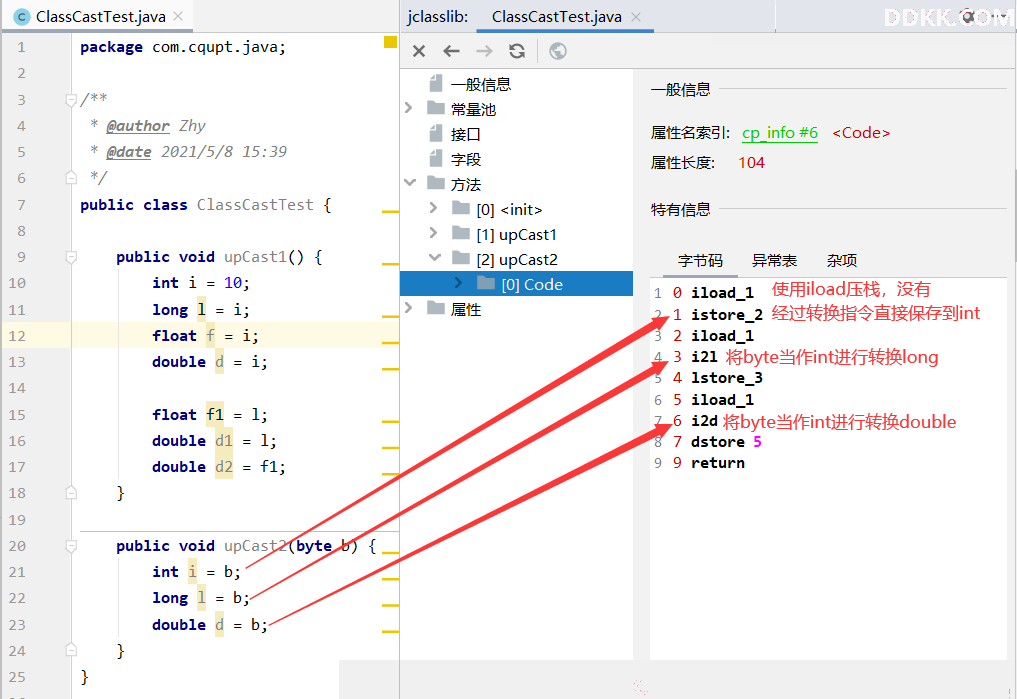Select 字段 in the tree
This screenshot has height=699, width=1017.
pyautogui.click(x=465, y=160)
